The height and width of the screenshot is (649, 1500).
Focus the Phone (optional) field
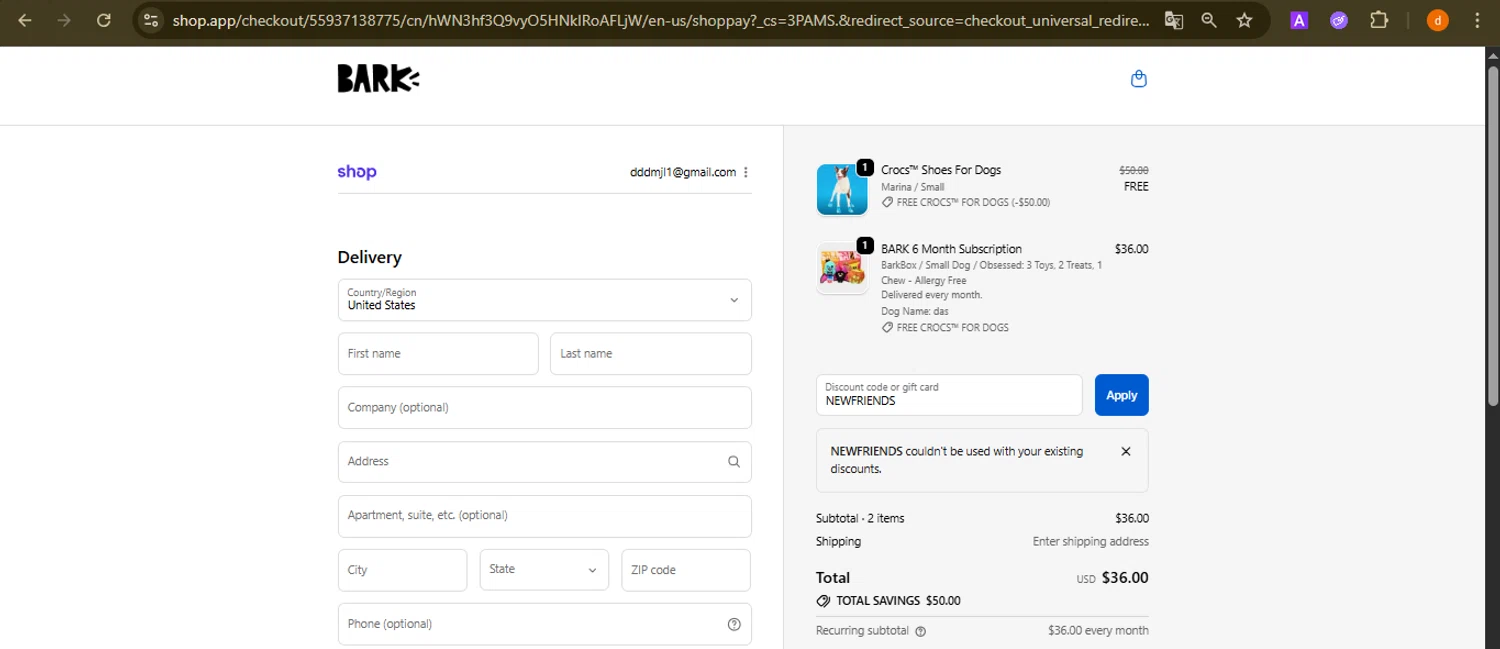coord(545,624)
